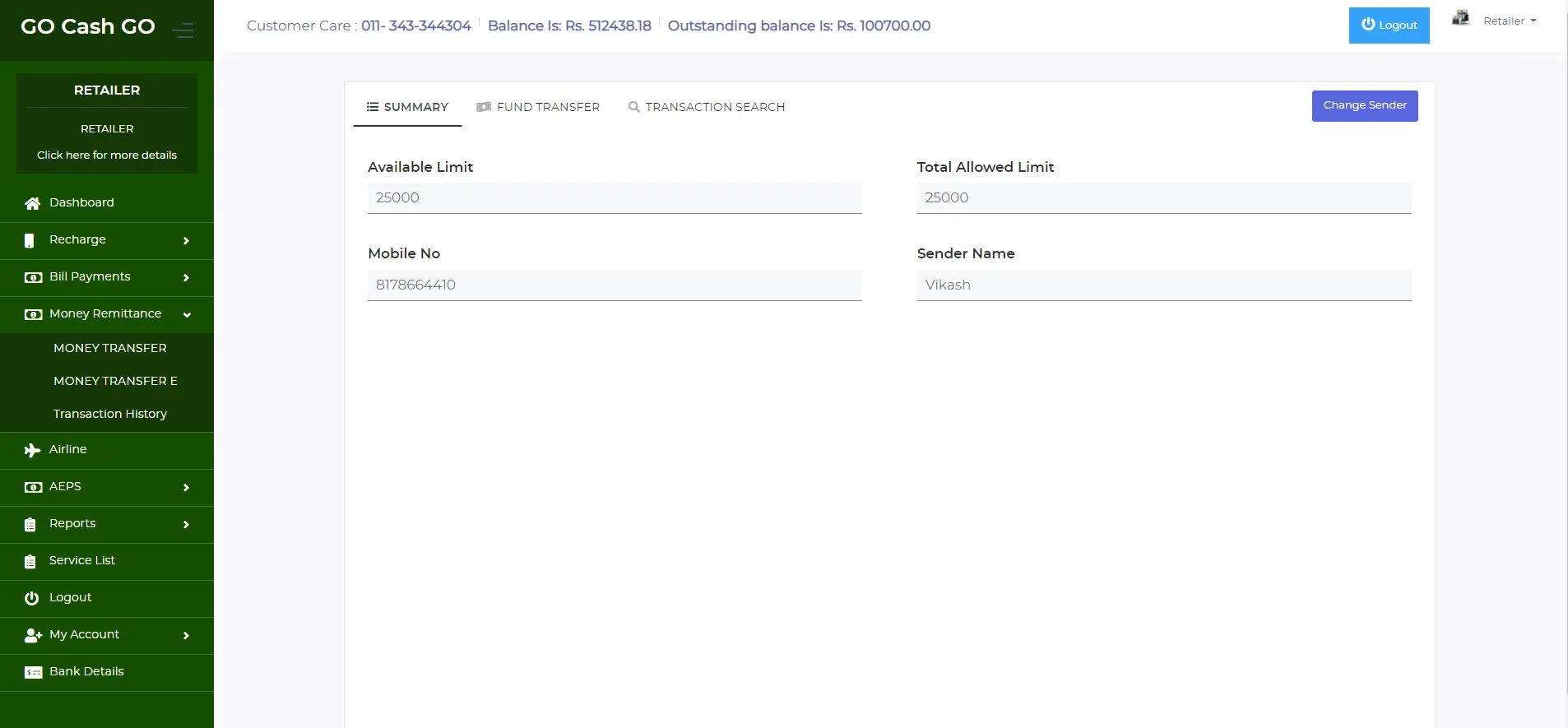
Task: Click the Airline airplane icon
Action: click(32, 450)
